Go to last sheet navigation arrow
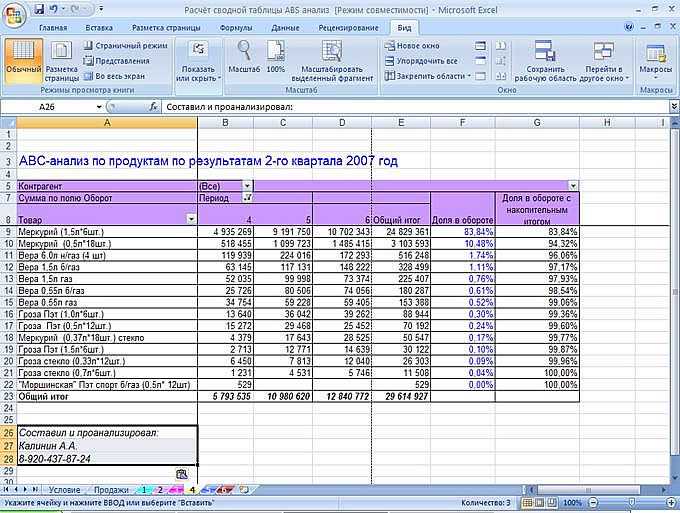 click(35, 490)
